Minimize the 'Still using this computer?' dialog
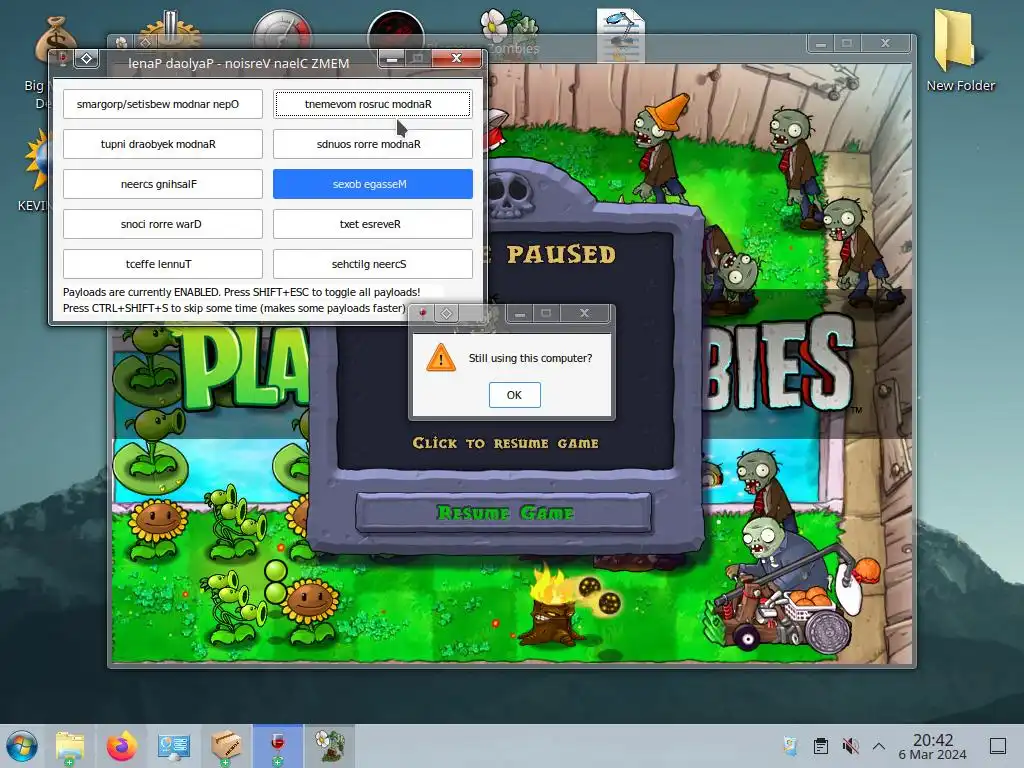This screenshot has width=1024, height=768. point(520,314)
